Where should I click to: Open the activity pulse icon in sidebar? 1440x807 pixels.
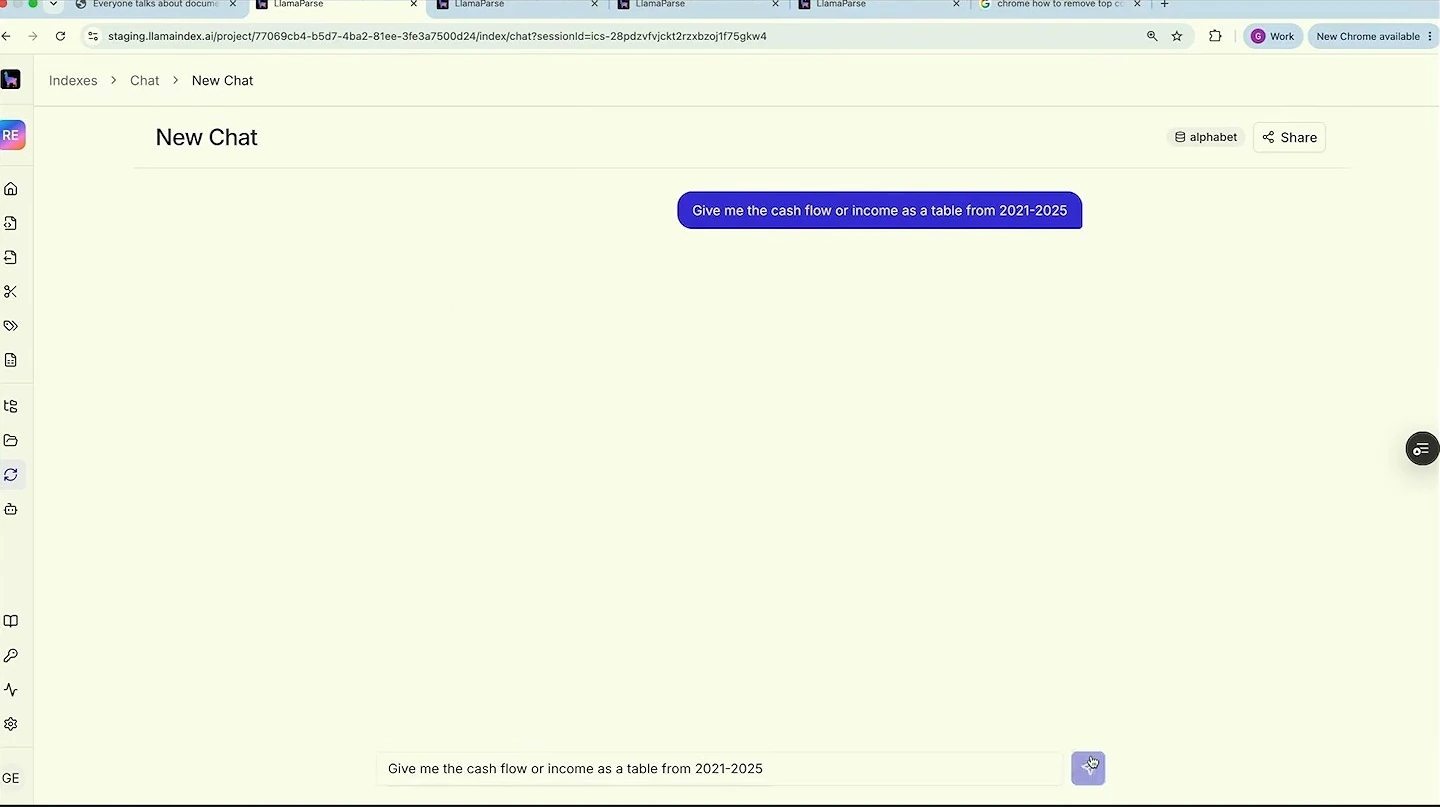[x=11, y=690]
